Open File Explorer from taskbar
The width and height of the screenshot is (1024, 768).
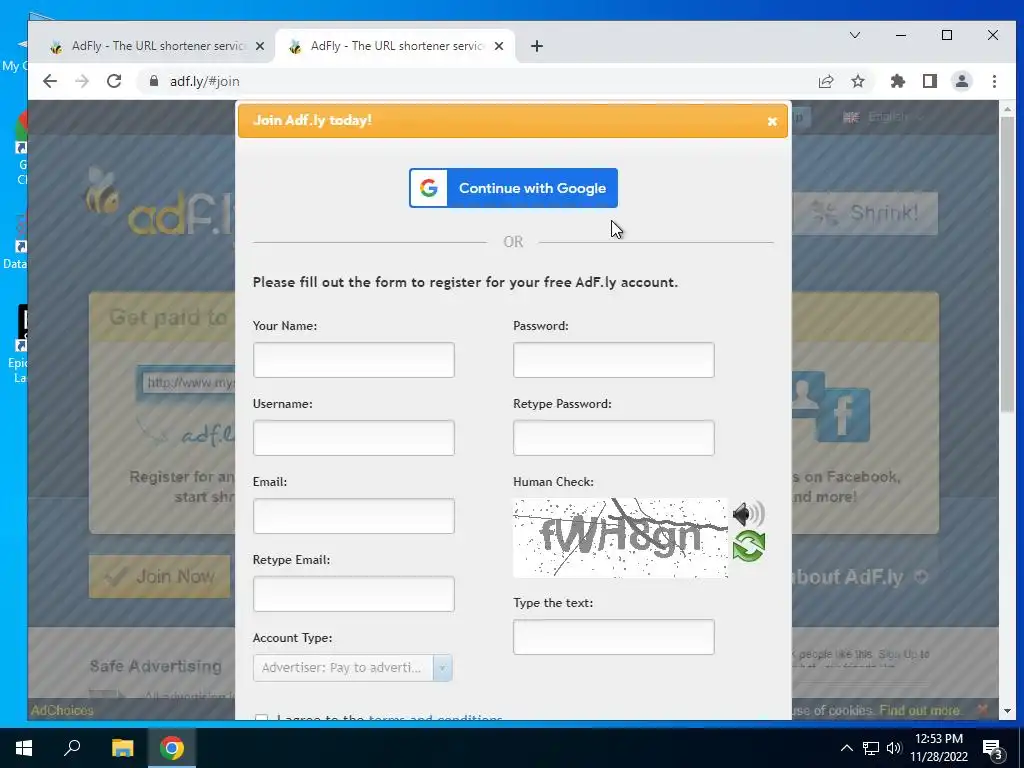tap(122, 748)
